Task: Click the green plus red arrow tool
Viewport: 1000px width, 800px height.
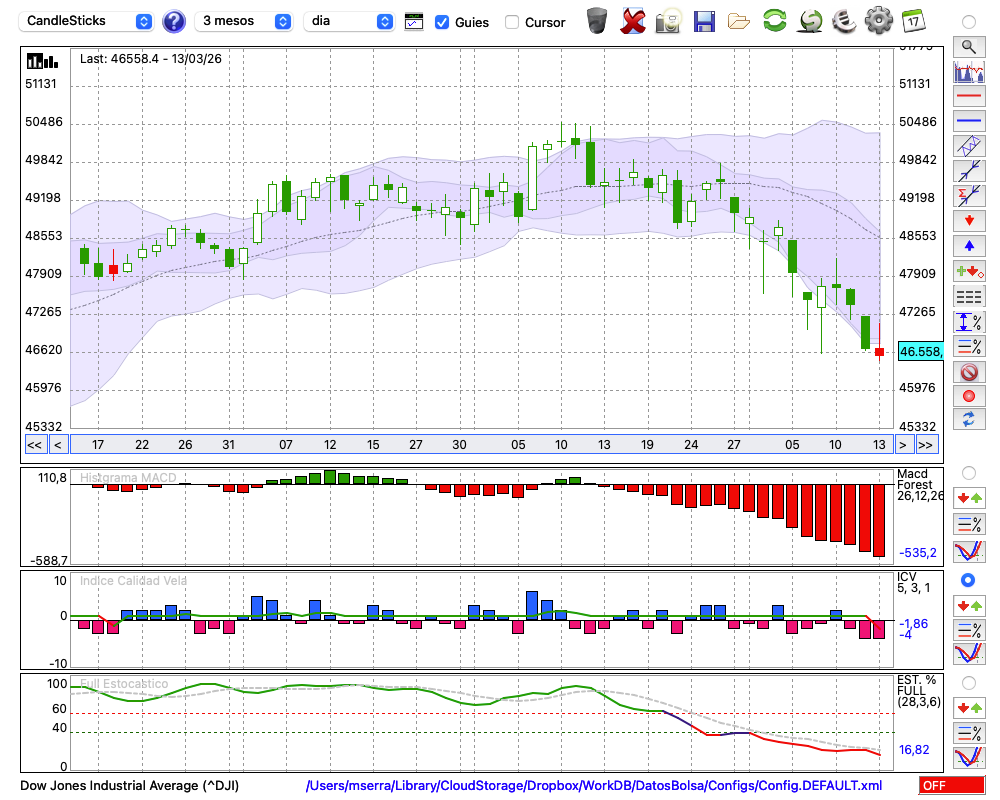Action: [x=969, y=271]
